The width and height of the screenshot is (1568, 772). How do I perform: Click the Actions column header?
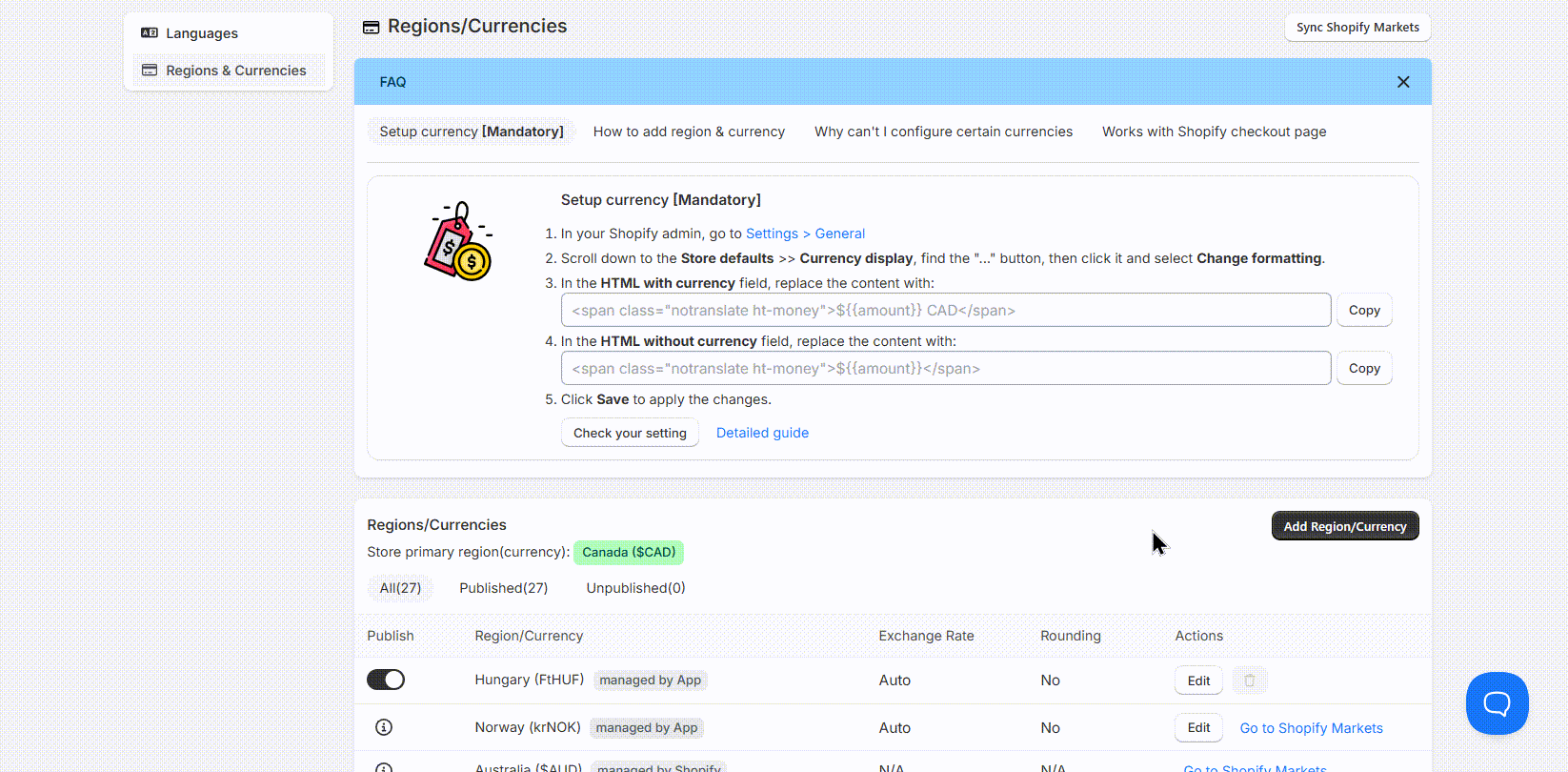1198,636
